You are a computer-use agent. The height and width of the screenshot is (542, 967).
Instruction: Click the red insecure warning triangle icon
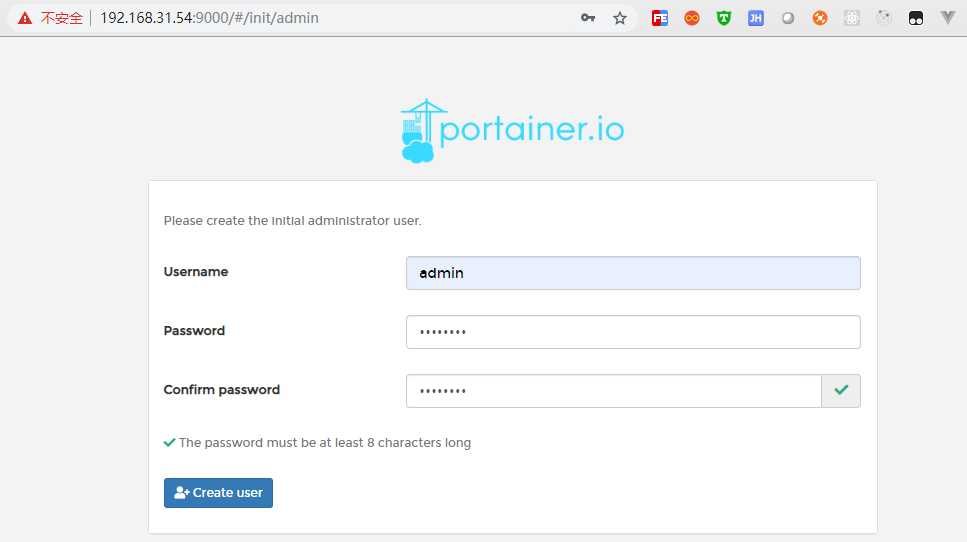25,18
